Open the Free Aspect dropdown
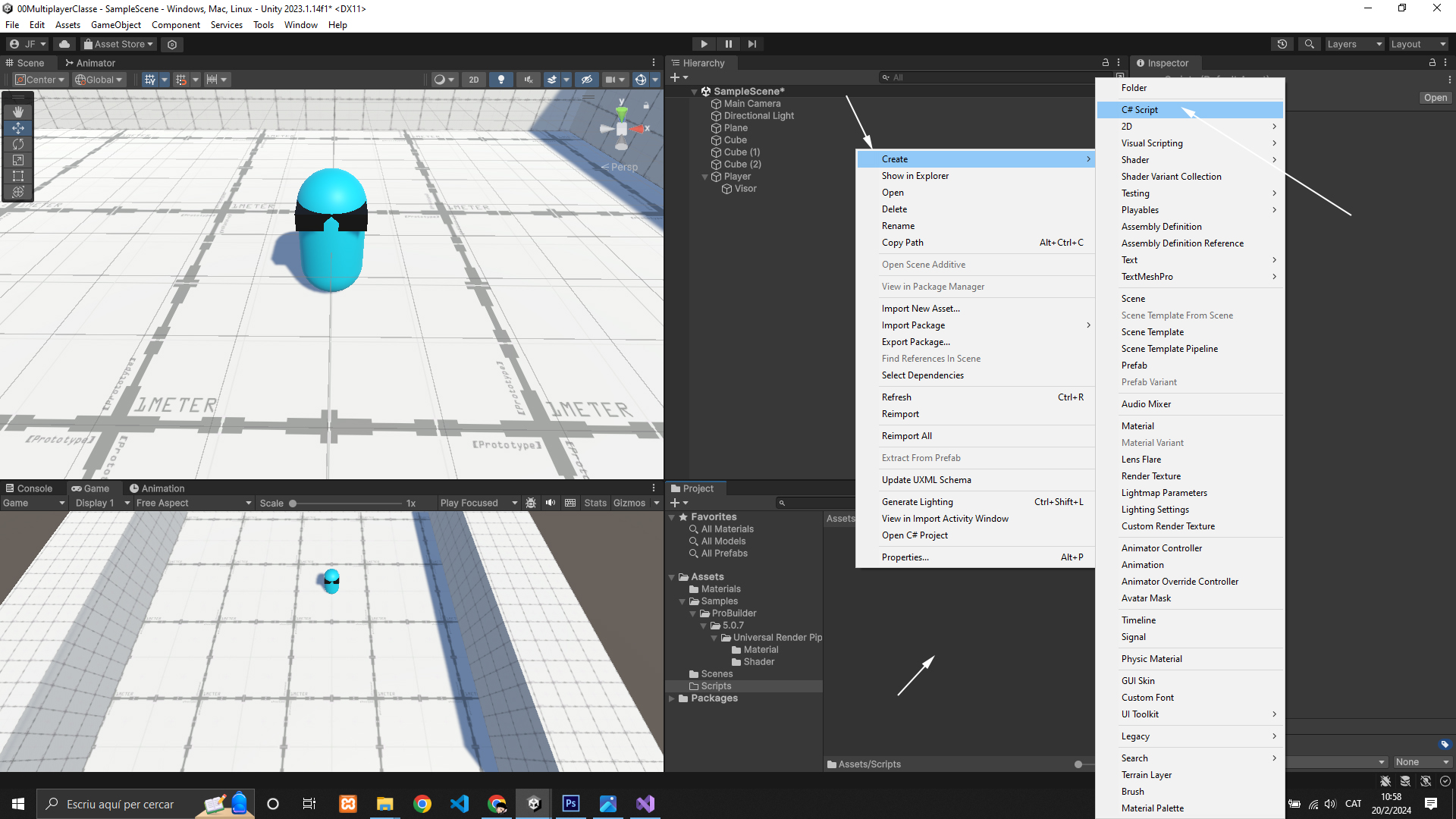1456x819 pixels. point(193,503)
